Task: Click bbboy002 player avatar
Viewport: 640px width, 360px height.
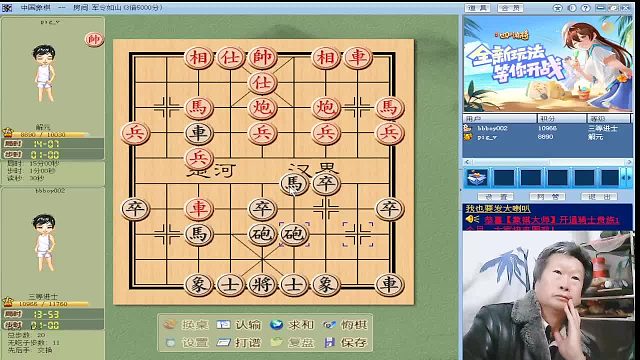Action: tap(44, 243)
